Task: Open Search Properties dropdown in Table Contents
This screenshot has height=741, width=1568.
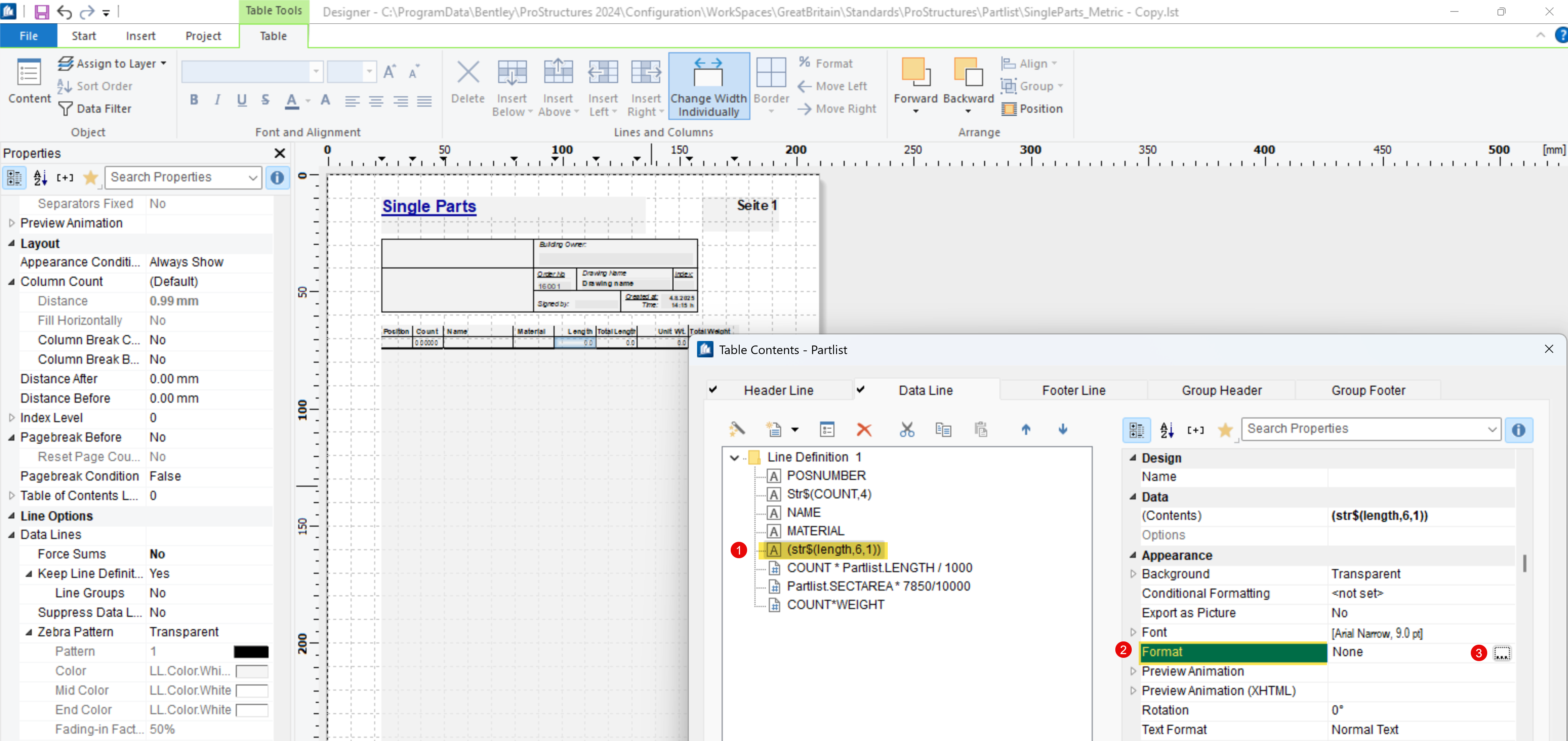Action: click(x=1492, y=430)
